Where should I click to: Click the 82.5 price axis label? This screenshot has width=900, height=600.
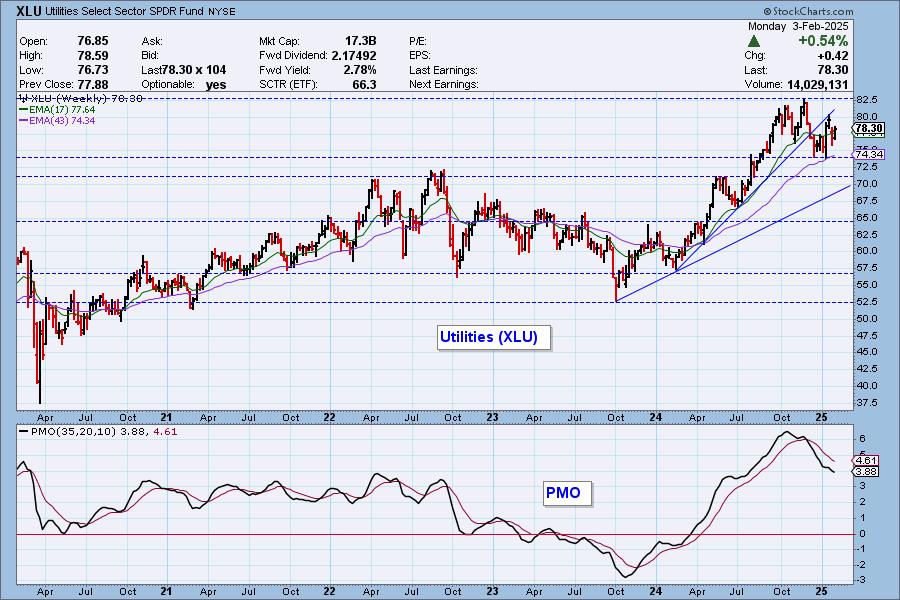click(867, 99)
